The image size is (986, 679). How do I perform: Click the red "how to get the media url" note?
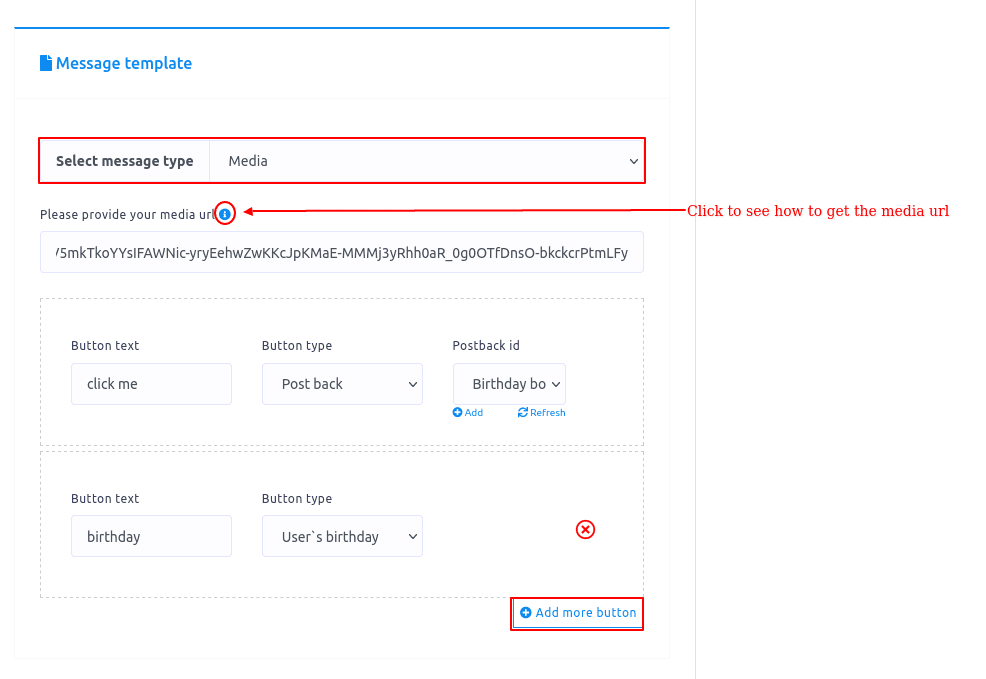[817, 211]
